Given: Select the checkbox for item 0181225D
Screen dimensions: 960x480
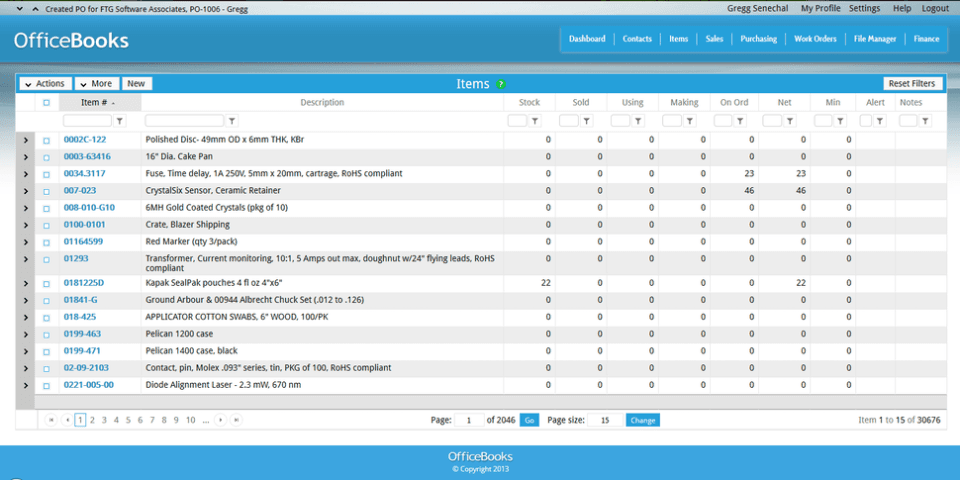Looking at the screenshot, I should point(46,283).
